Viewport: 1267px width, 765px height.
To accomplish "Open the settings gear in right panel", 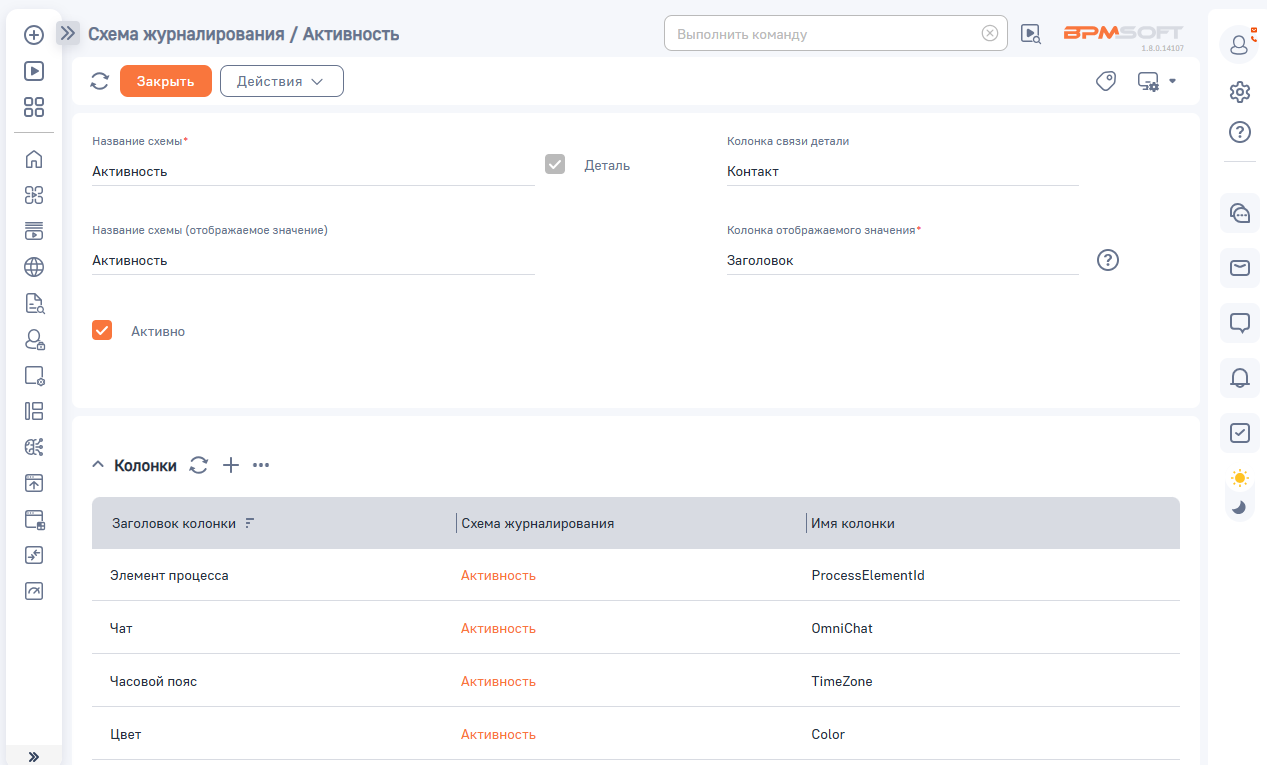I will [1239, 92].
